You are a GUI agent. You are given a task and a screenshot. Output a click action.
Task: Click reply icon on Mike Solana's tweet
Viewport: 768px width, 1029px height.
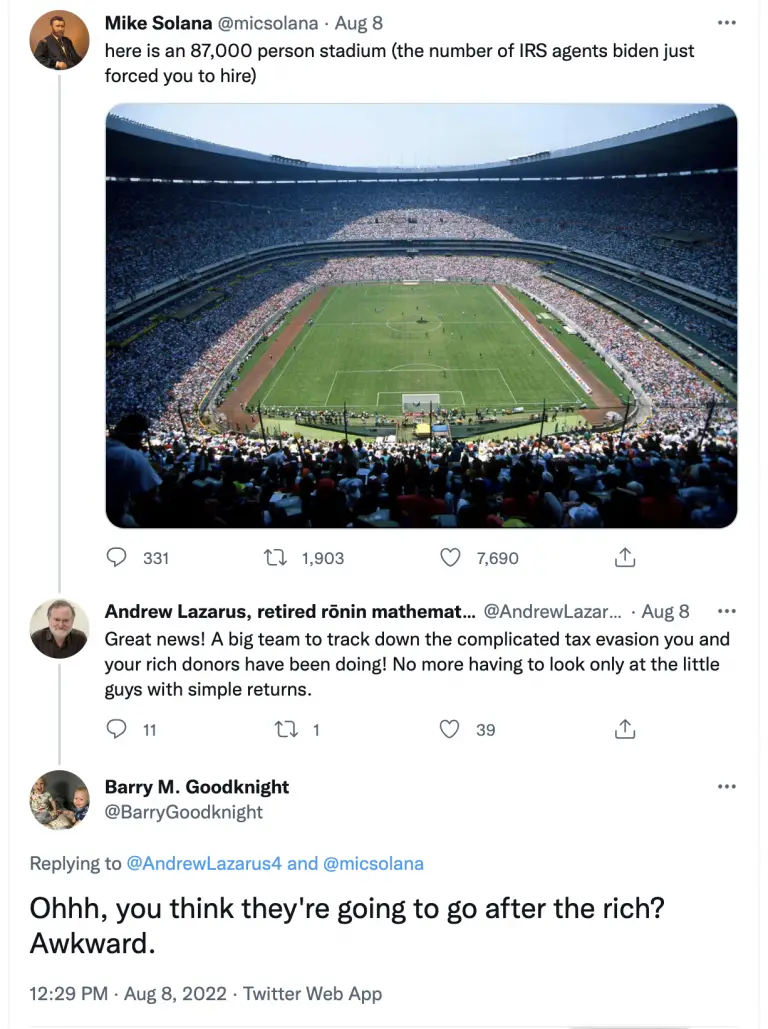click(116, 557)
